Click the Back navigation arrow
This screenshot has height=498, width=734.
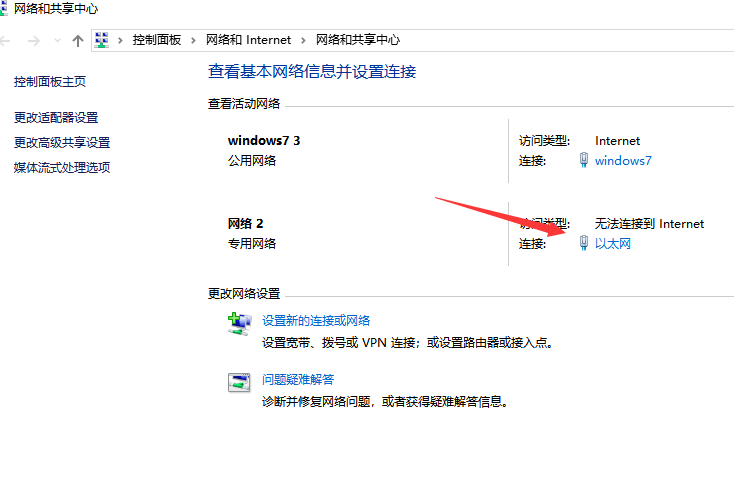tap(6, 40)
